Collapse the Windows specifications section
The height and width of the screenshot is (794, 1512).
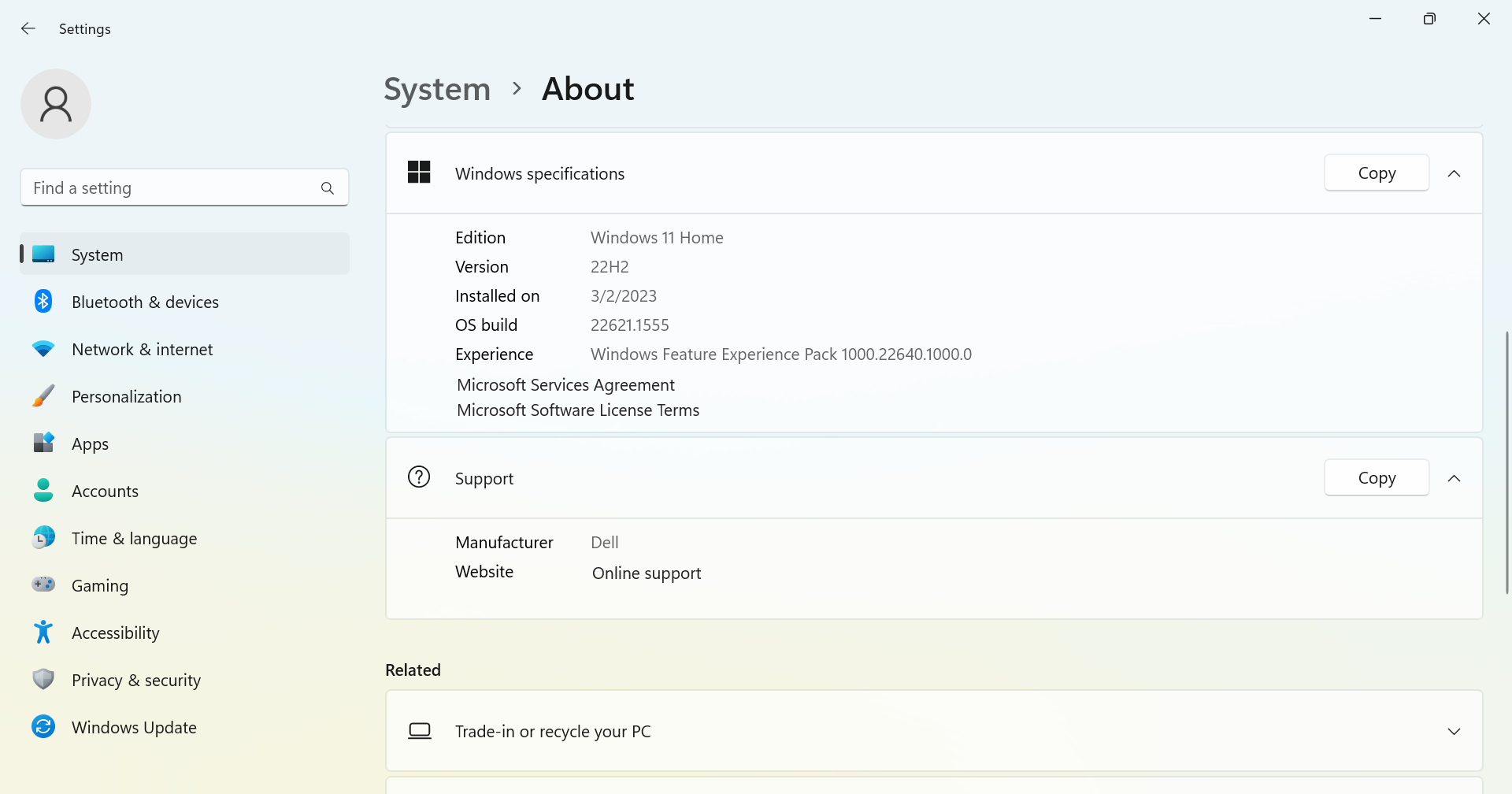point(1454,173)
